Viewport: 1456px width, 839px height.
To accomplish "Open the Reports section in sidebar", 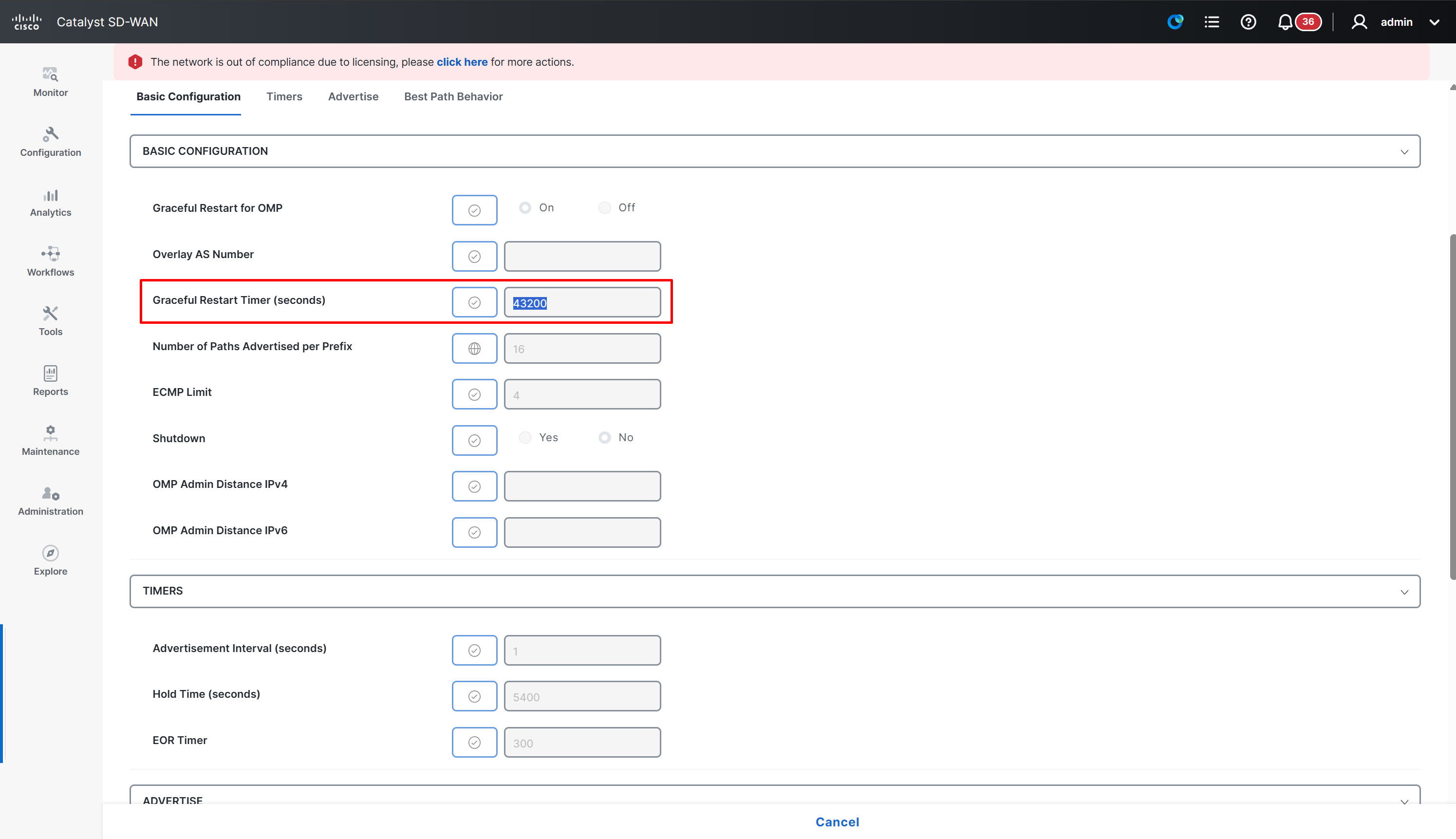I will pos(51,381).
